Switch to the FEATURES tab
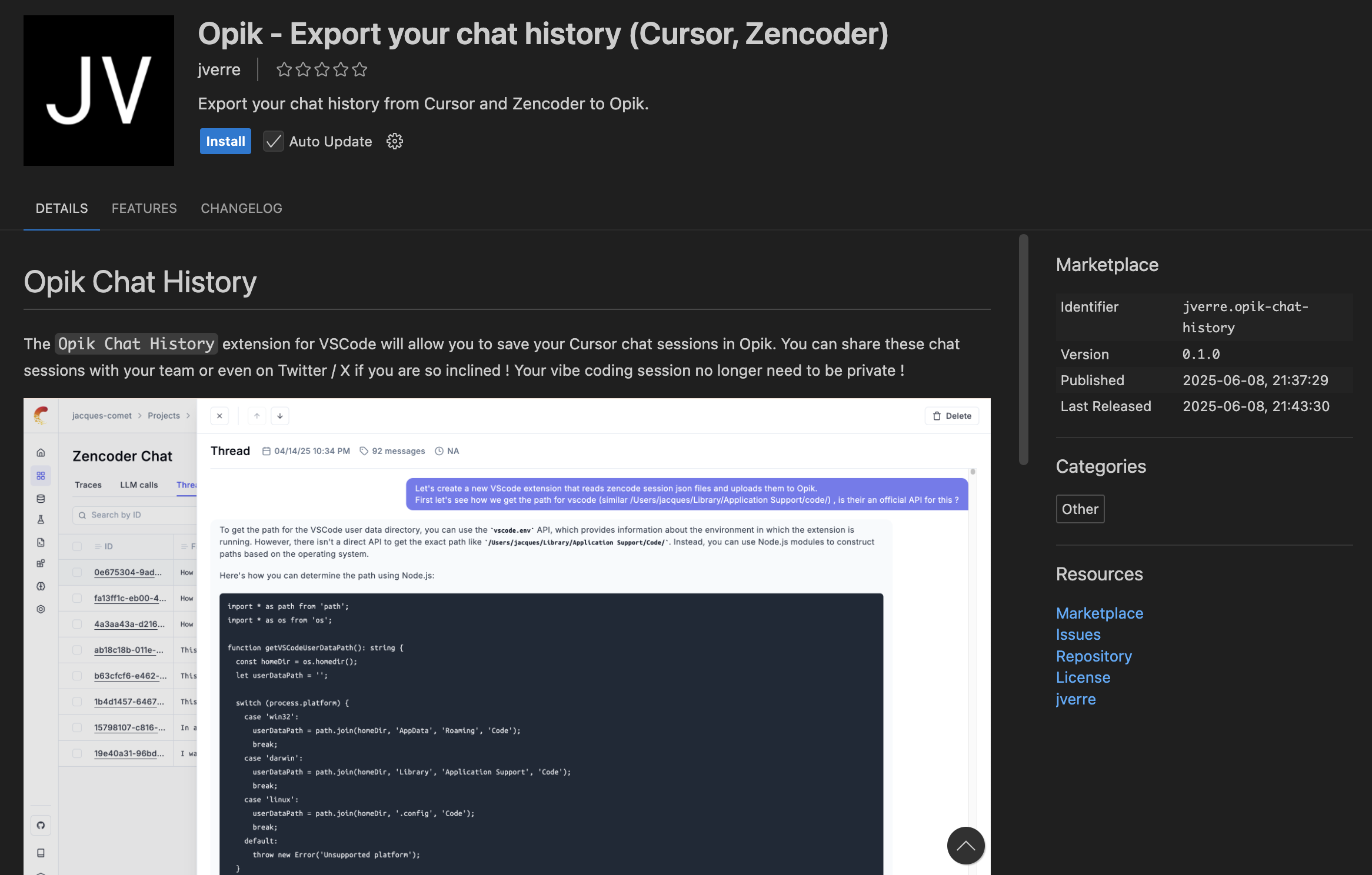1372x875 pixels. 144,208
